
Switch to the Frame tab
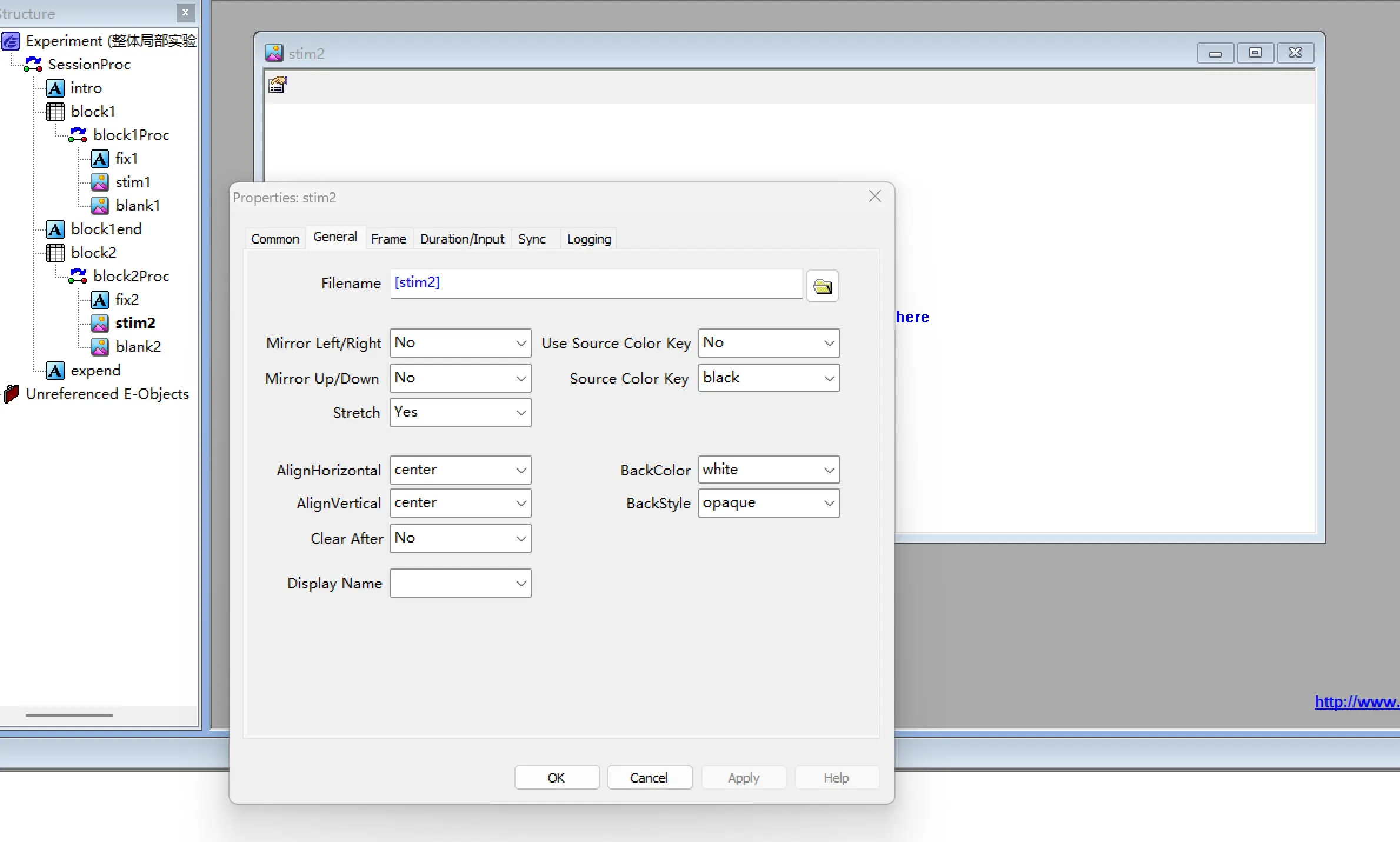click(x=388, y=239)
